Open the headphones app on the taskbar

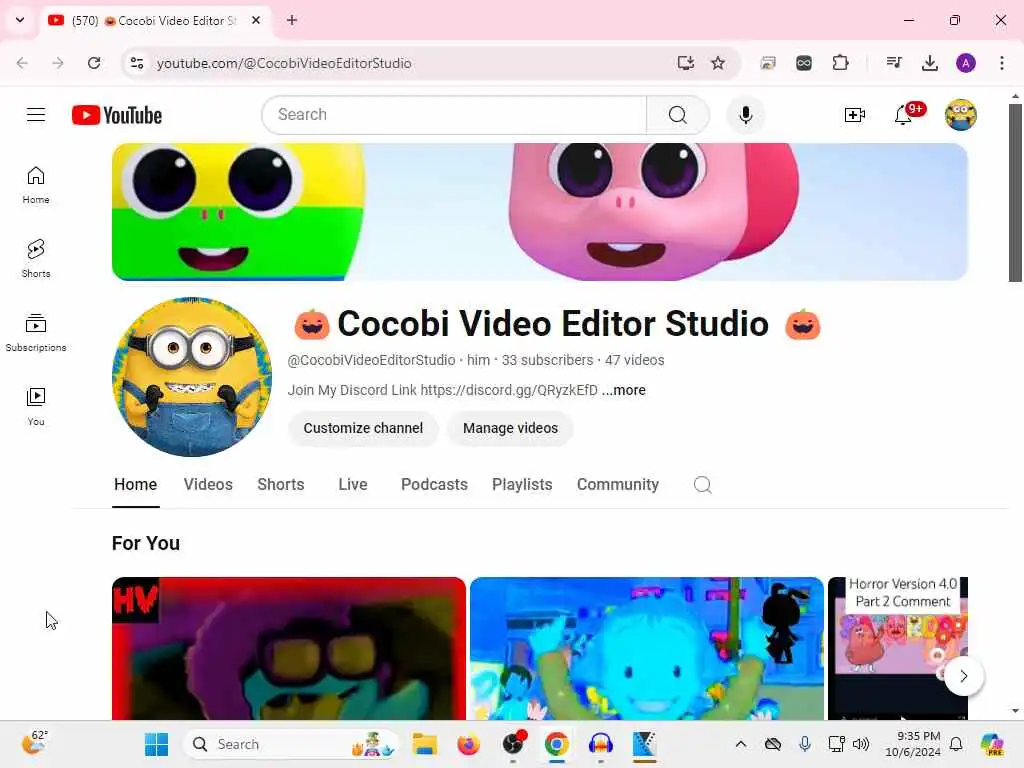coord(600,744)
